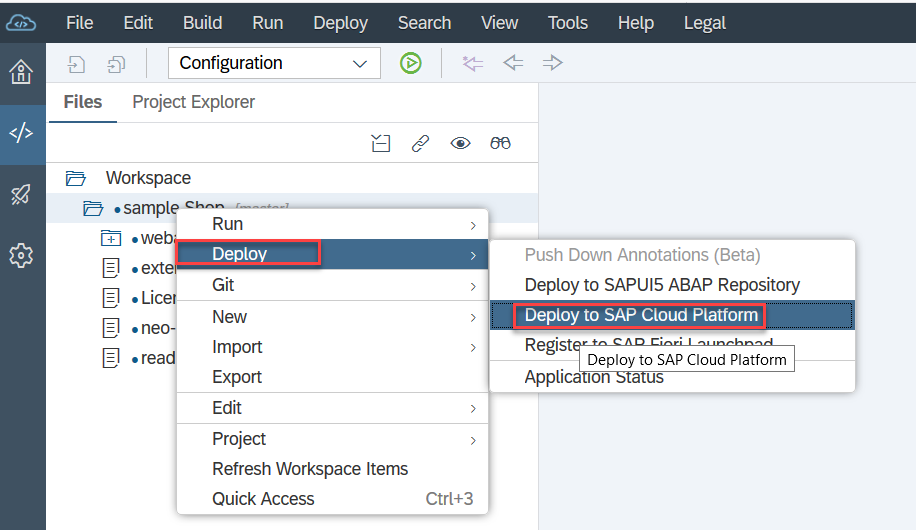Expand the Run submenu arrow
916x530 pixels.
point(473,226)
